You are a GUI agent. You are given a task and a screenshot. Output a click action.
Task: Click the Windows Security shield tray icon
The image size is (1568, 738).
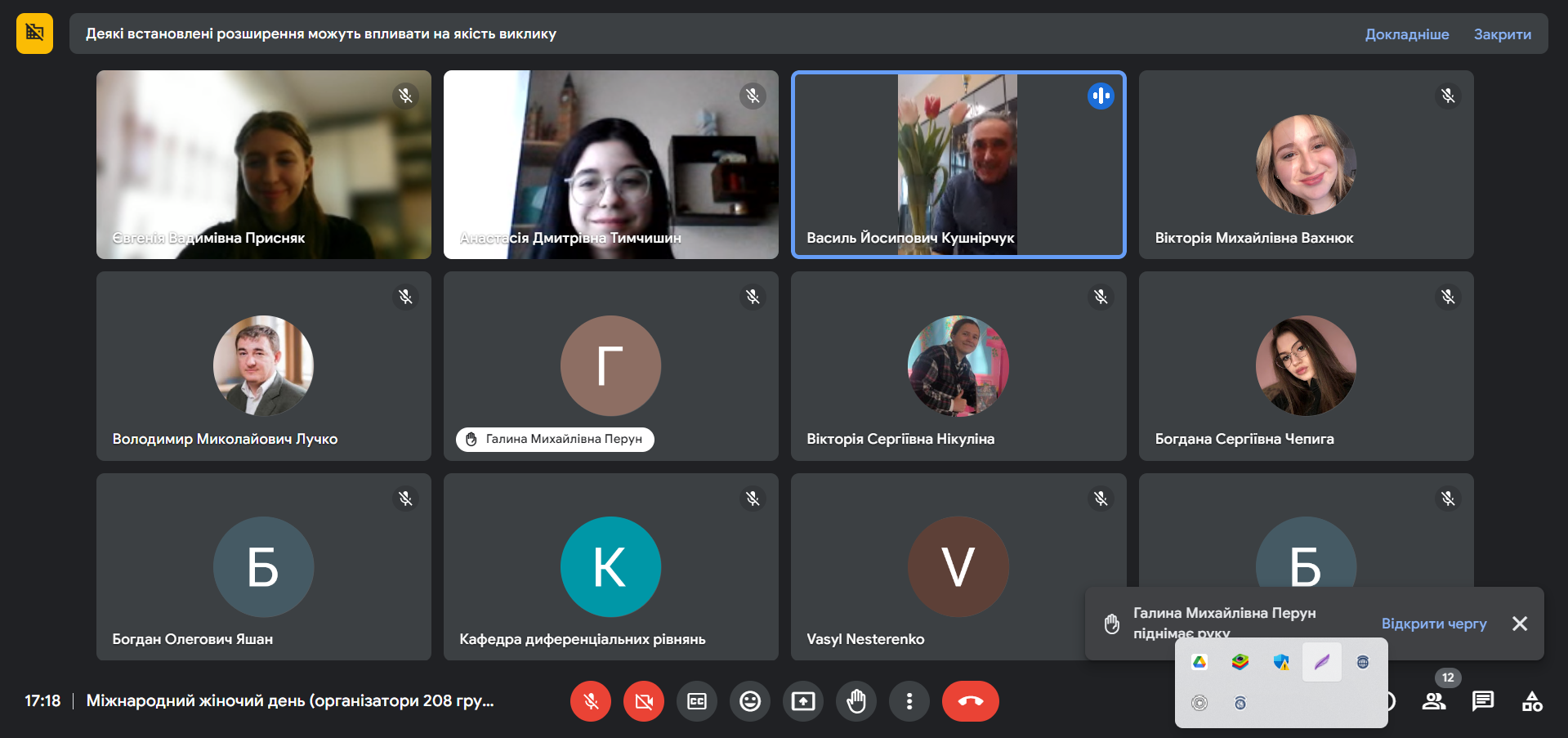[1281, 662]
